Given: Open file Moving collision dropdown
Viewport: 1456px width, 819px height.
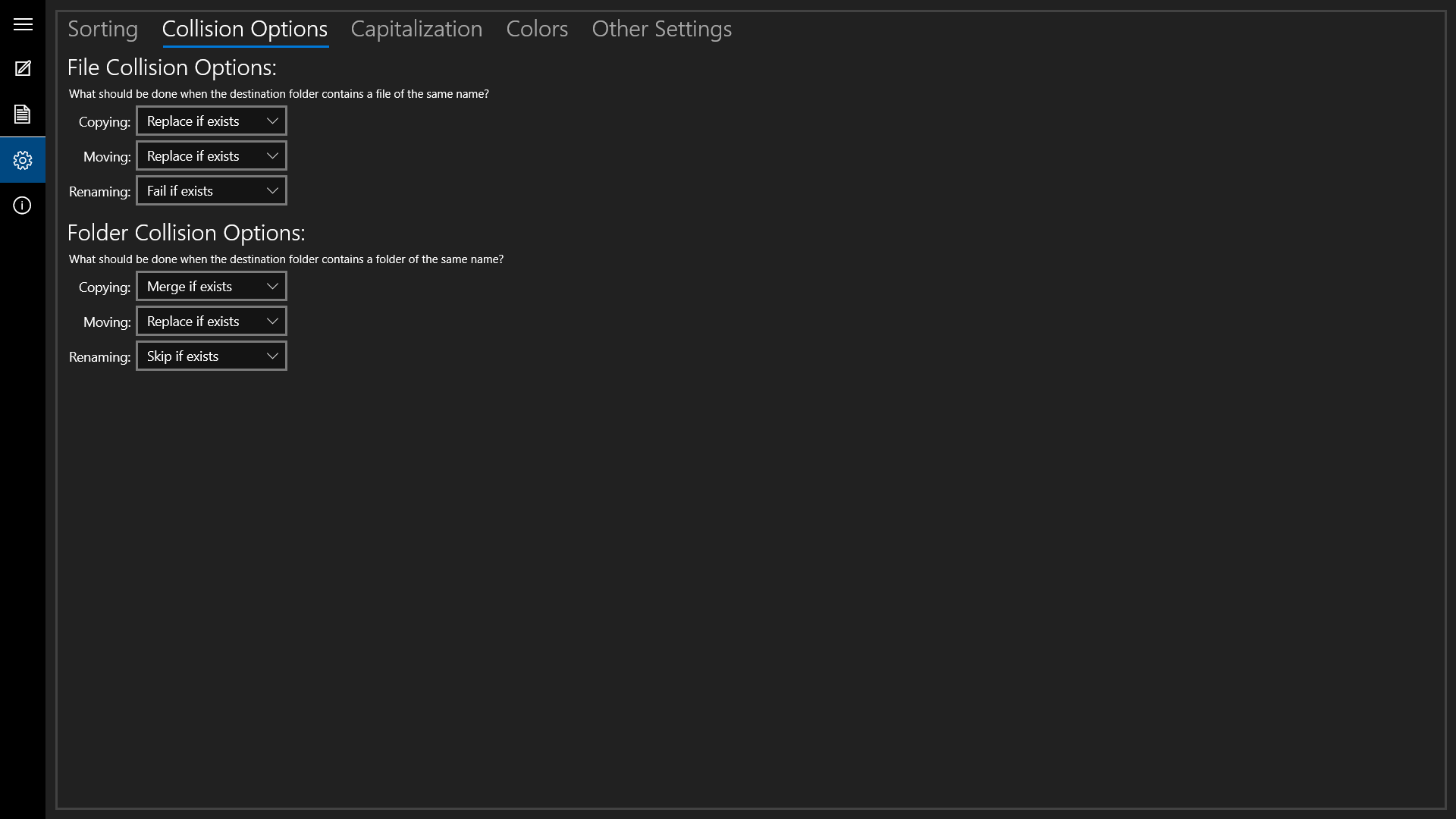Looking at the screenshot, I should click(x=212, y=156).
